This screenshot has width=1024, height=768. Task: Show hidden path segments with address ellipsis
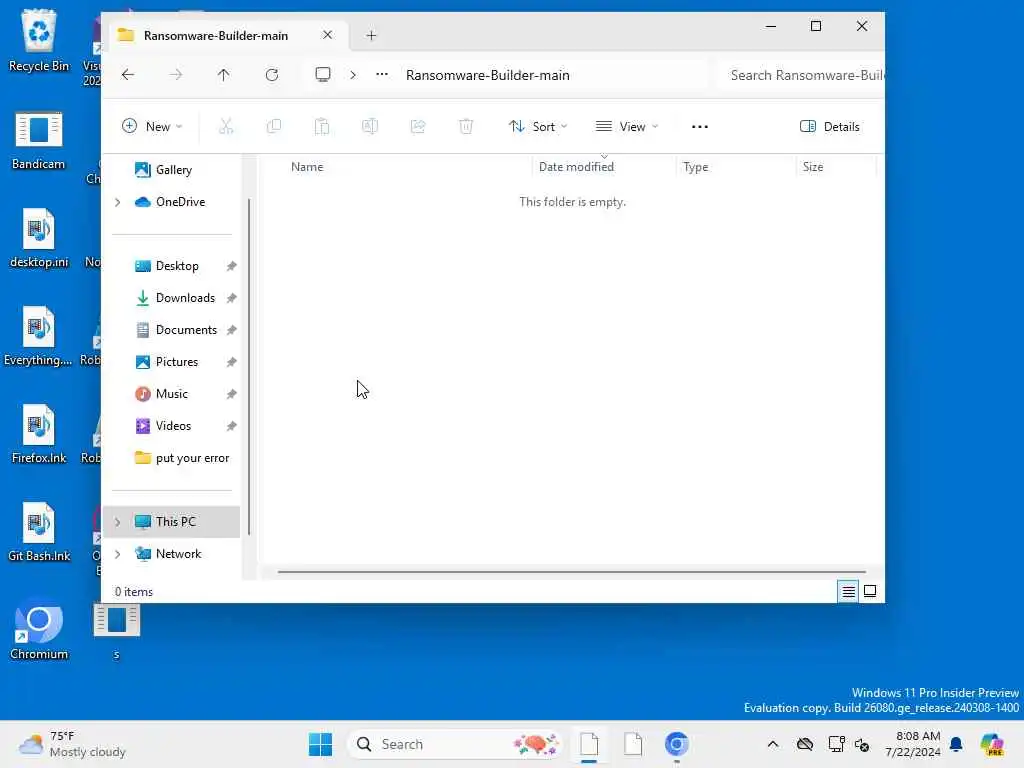pos(382,74)
